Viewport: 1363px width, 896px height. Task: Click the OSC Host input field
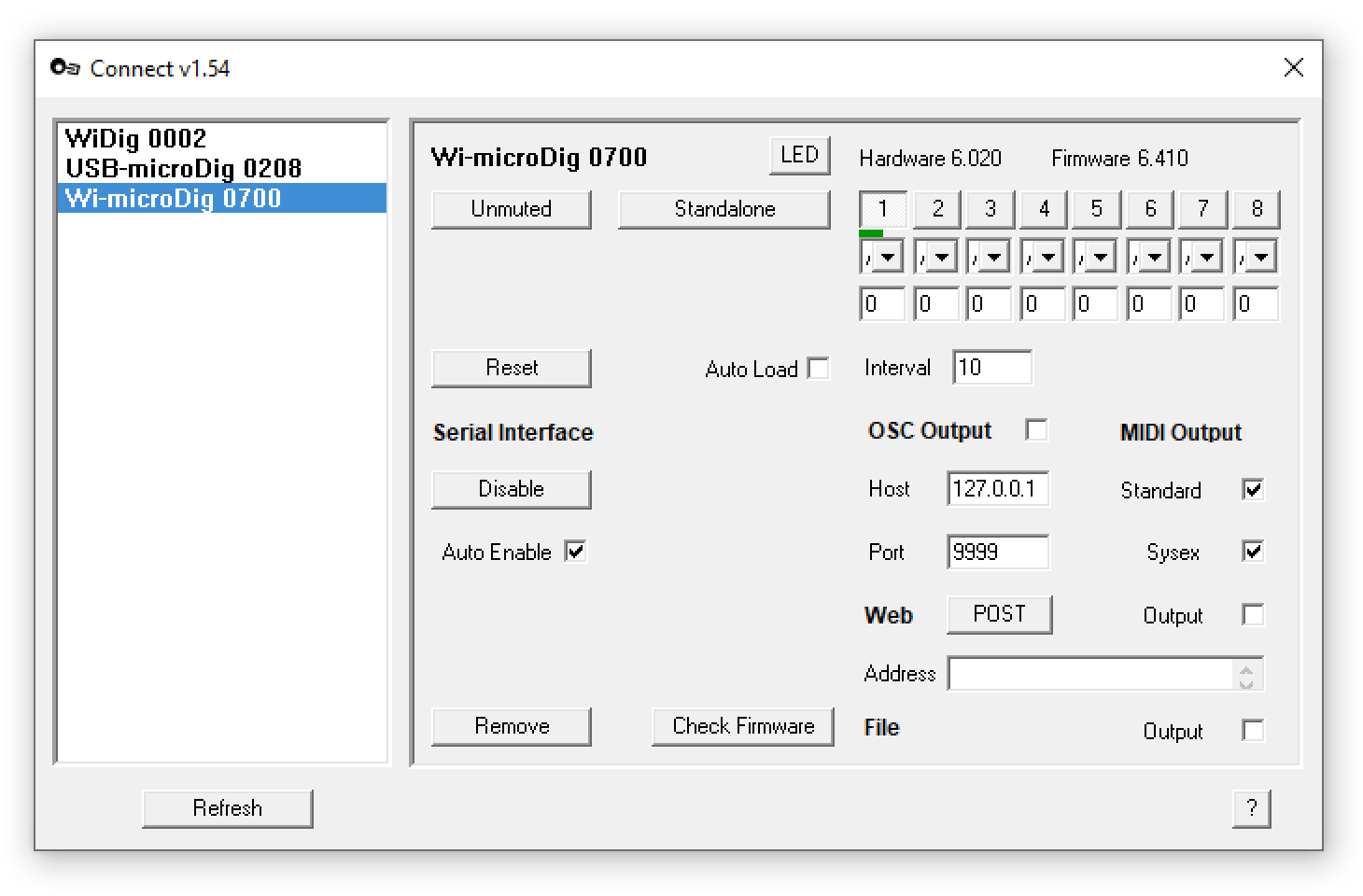coord(997,489)
